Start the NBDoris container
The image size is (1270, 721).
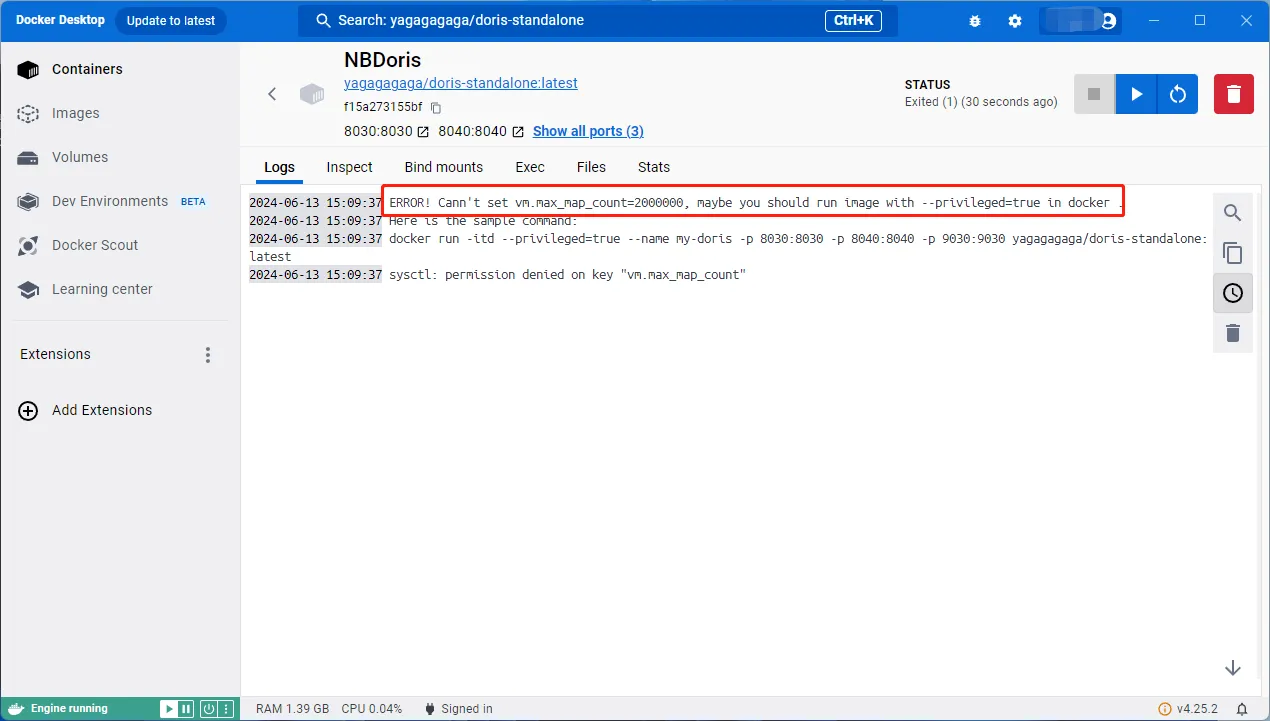pyautogui.click(x=1136, y=94)
